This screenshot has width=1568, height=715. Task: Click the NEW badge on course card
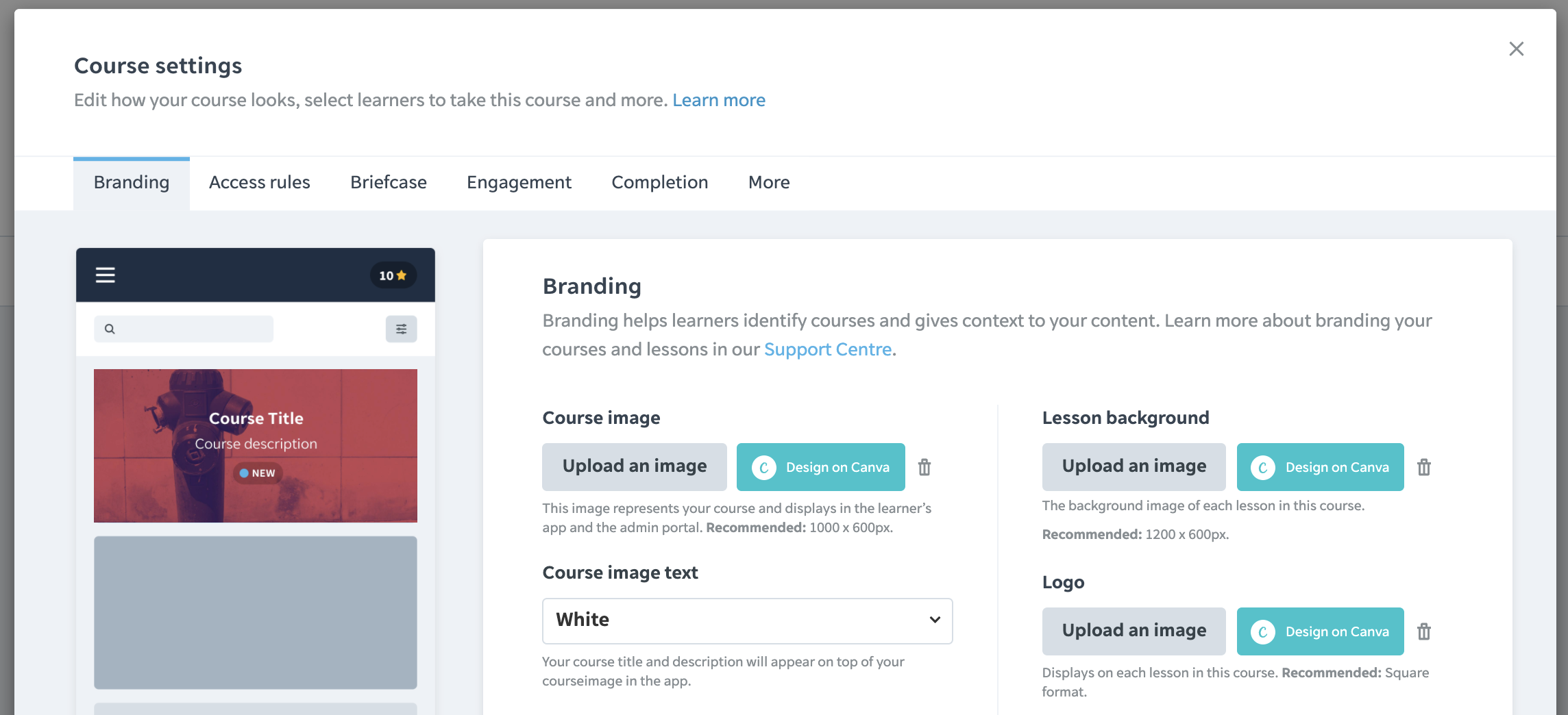258,473
